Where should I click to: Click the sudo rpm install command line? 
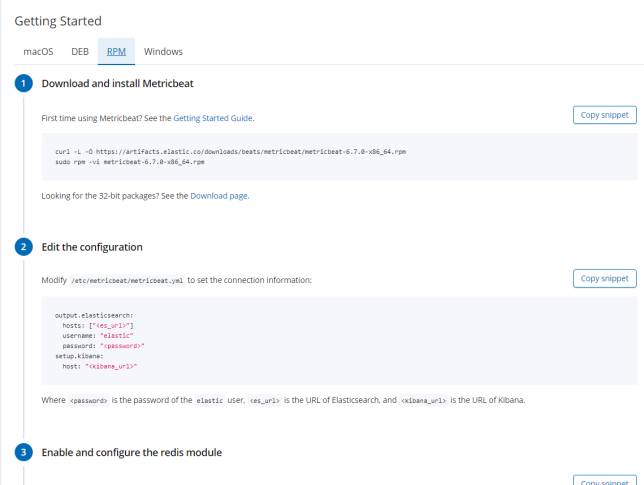pyautogui.click(x=130, y=162)
